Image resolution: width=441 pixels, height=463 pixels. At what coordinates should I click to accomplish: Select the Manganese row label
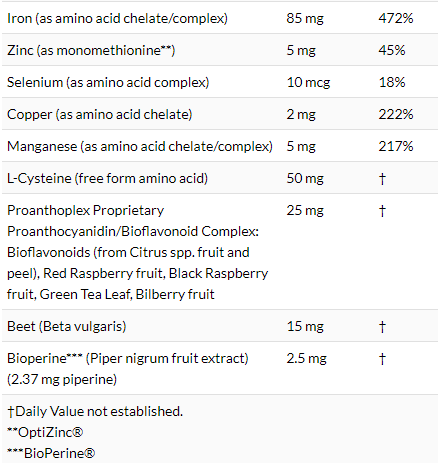(140, 146)
